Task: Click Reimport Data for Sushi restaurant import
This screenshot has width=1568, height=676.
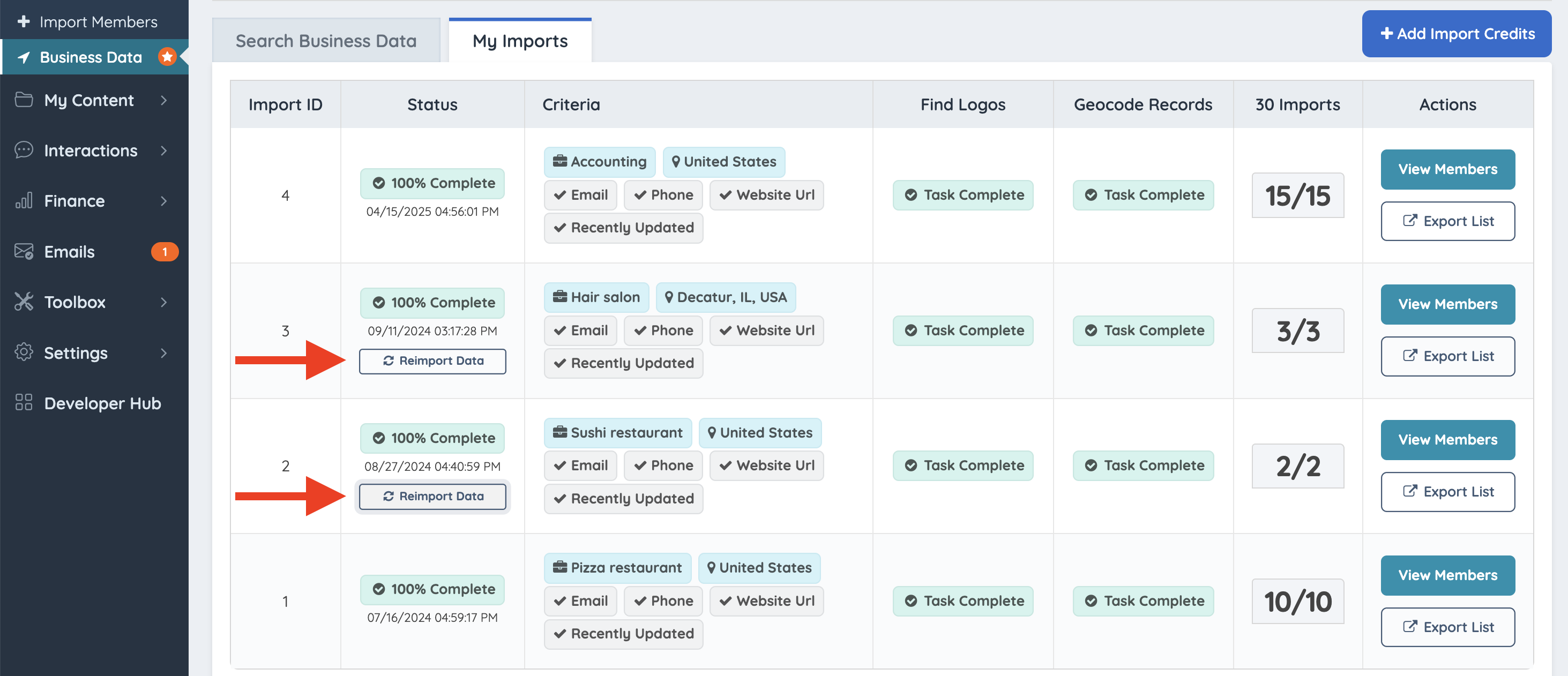Action: [432, 497]
